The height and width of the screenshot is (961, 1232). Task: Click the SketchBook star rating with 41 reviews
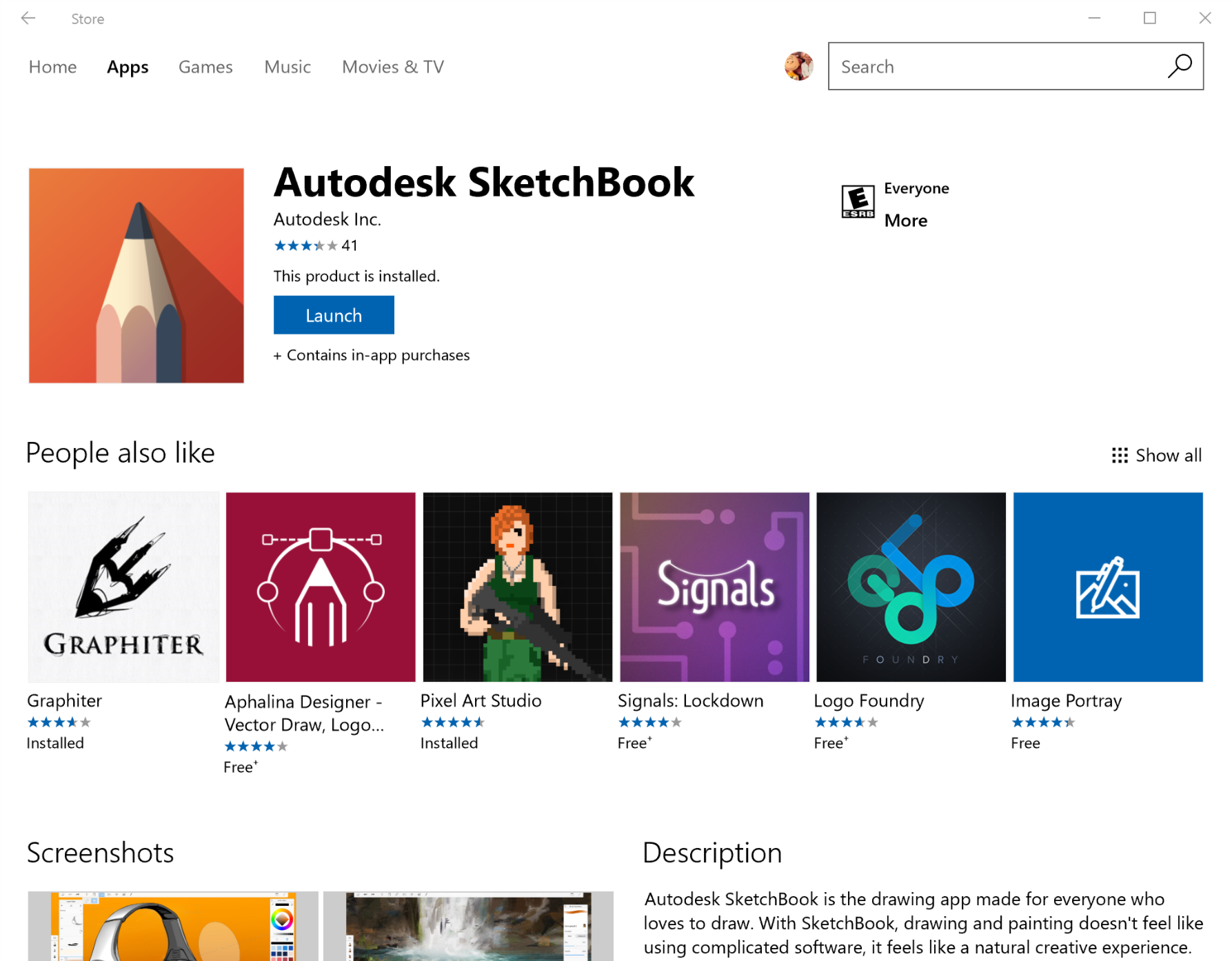tap(316, 245)
